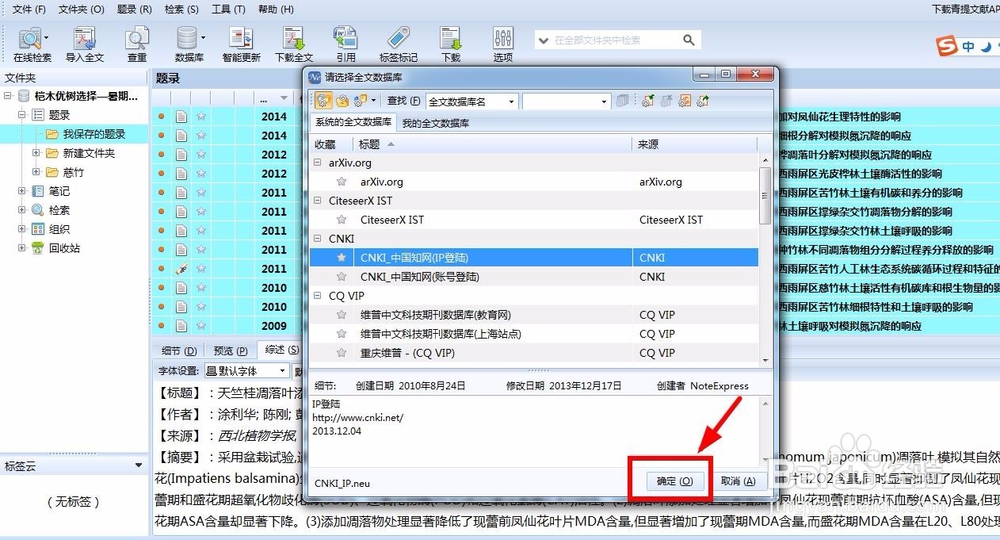Collapse the 标签云 panel arrow
This screenshot has width=1000, height=540.
point(138,466)
